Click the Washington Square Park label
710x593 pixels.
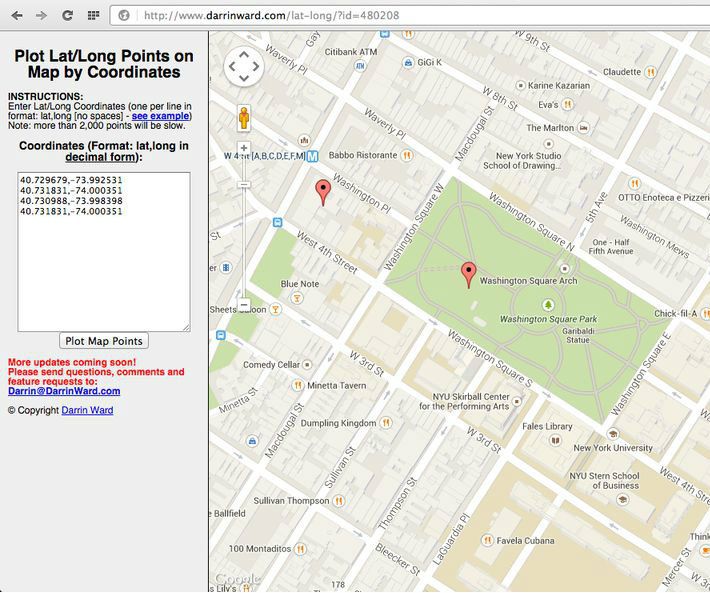[x=548, y=319]
